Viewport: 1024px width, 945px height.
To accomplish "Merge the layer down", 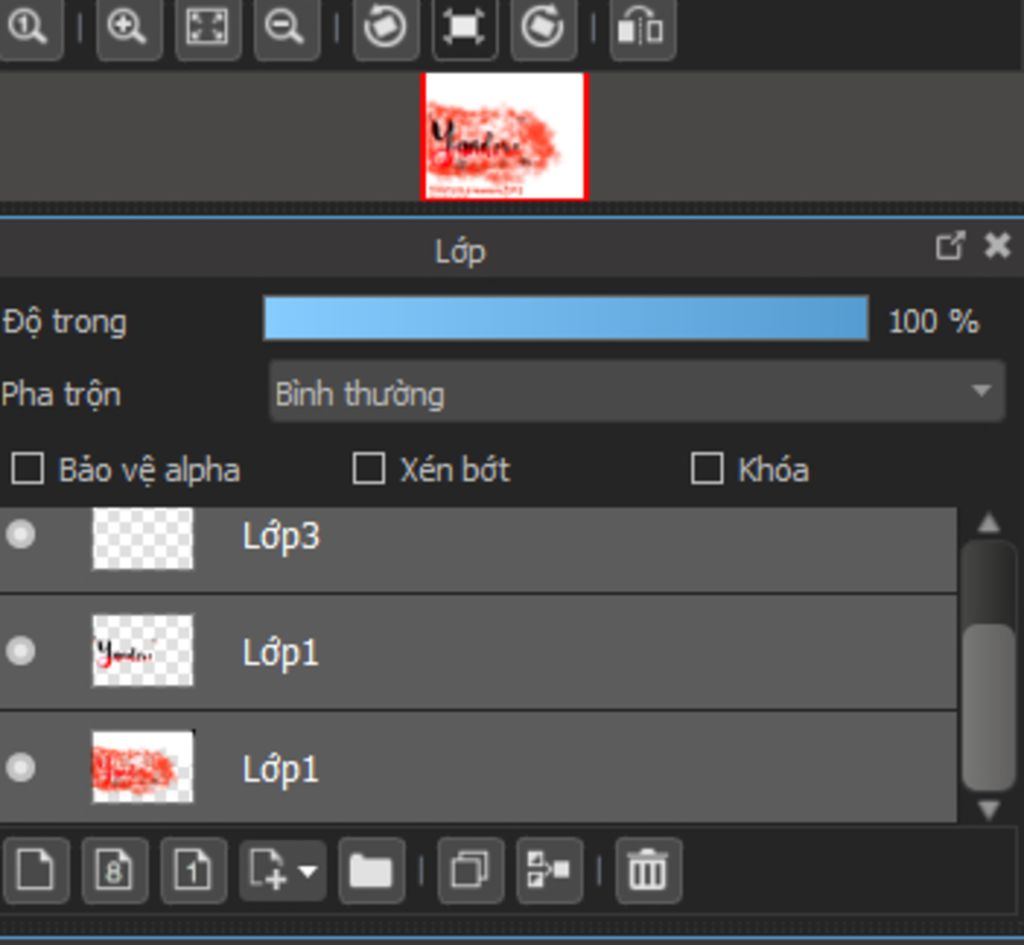I will click(x=549, y=870).
